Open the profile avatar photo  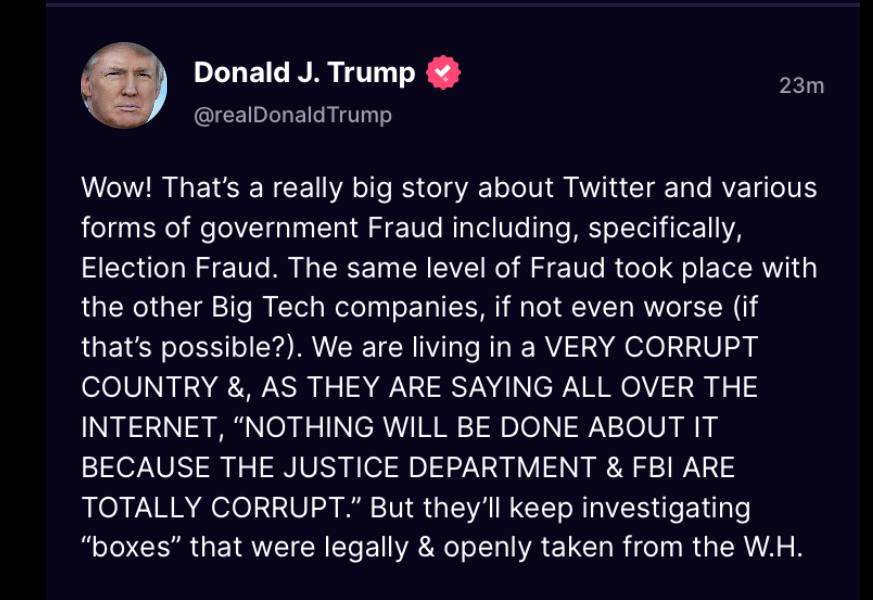tap(124, 86)
